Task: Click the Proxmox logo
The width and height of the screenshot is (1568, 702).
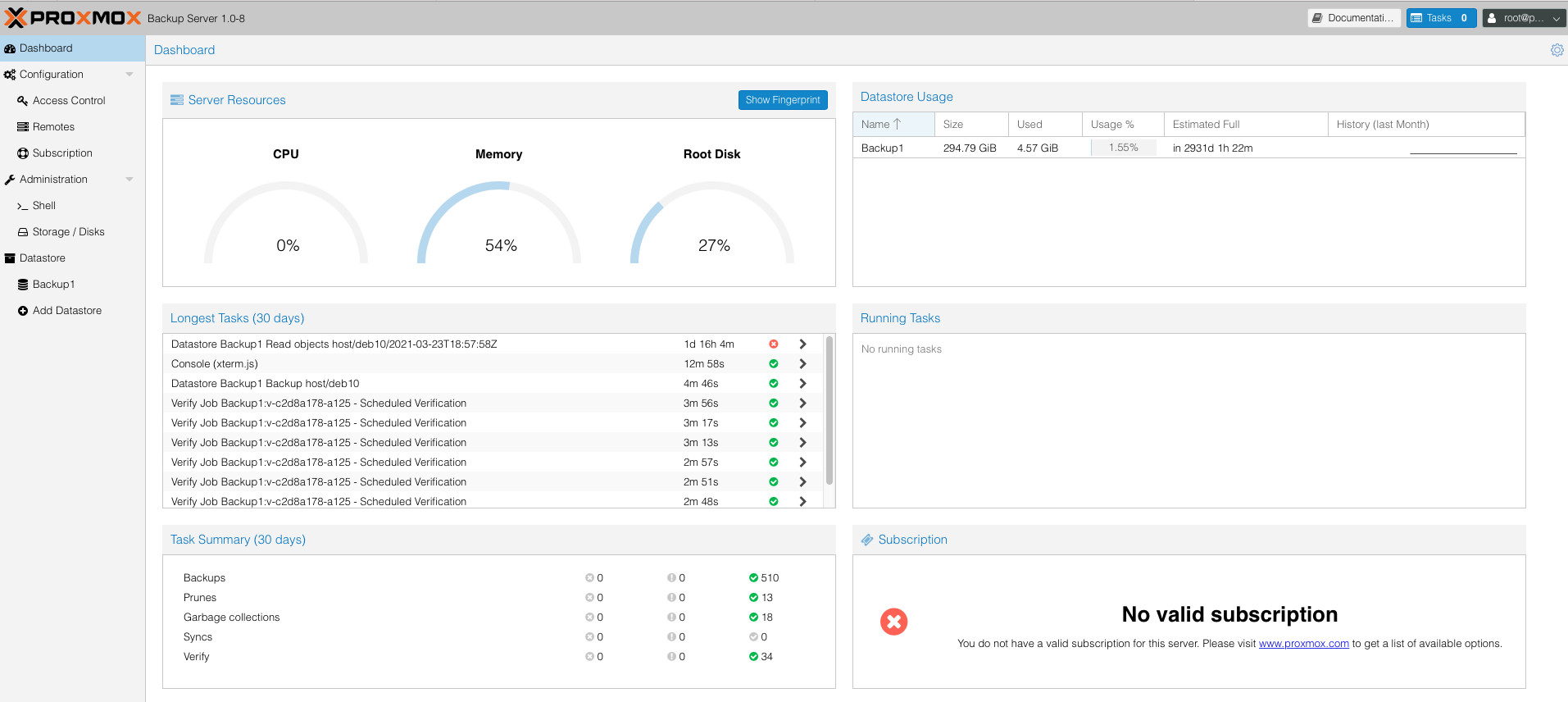Action: point(73,18)
